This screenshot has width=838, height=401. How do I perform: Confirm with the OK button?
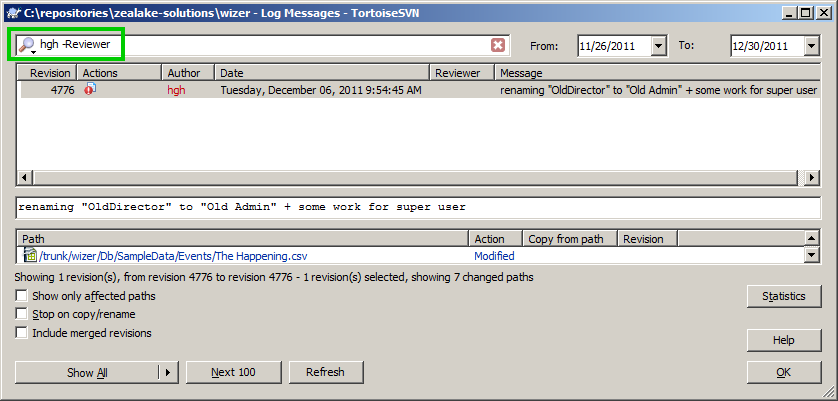(x=783, y=373)
